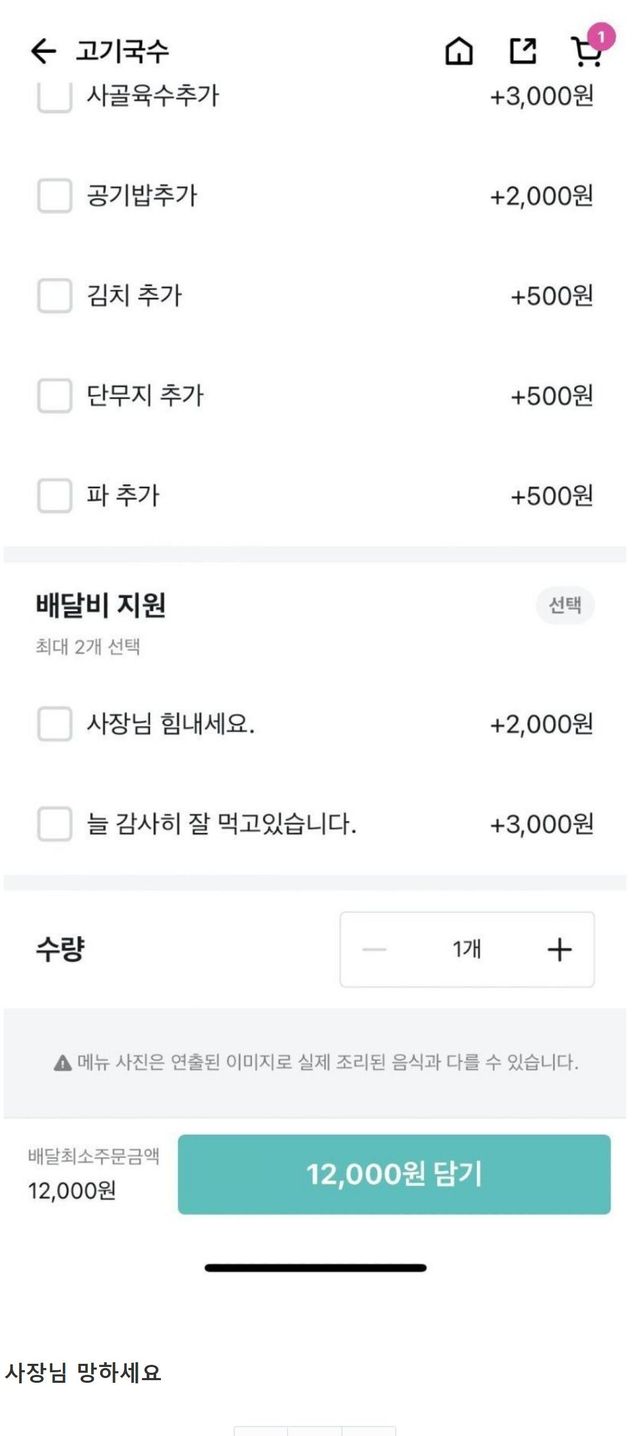Check the 사골육수추가 option
The height and width of the screenshot is (1436, 640).
tap(55, 97)
